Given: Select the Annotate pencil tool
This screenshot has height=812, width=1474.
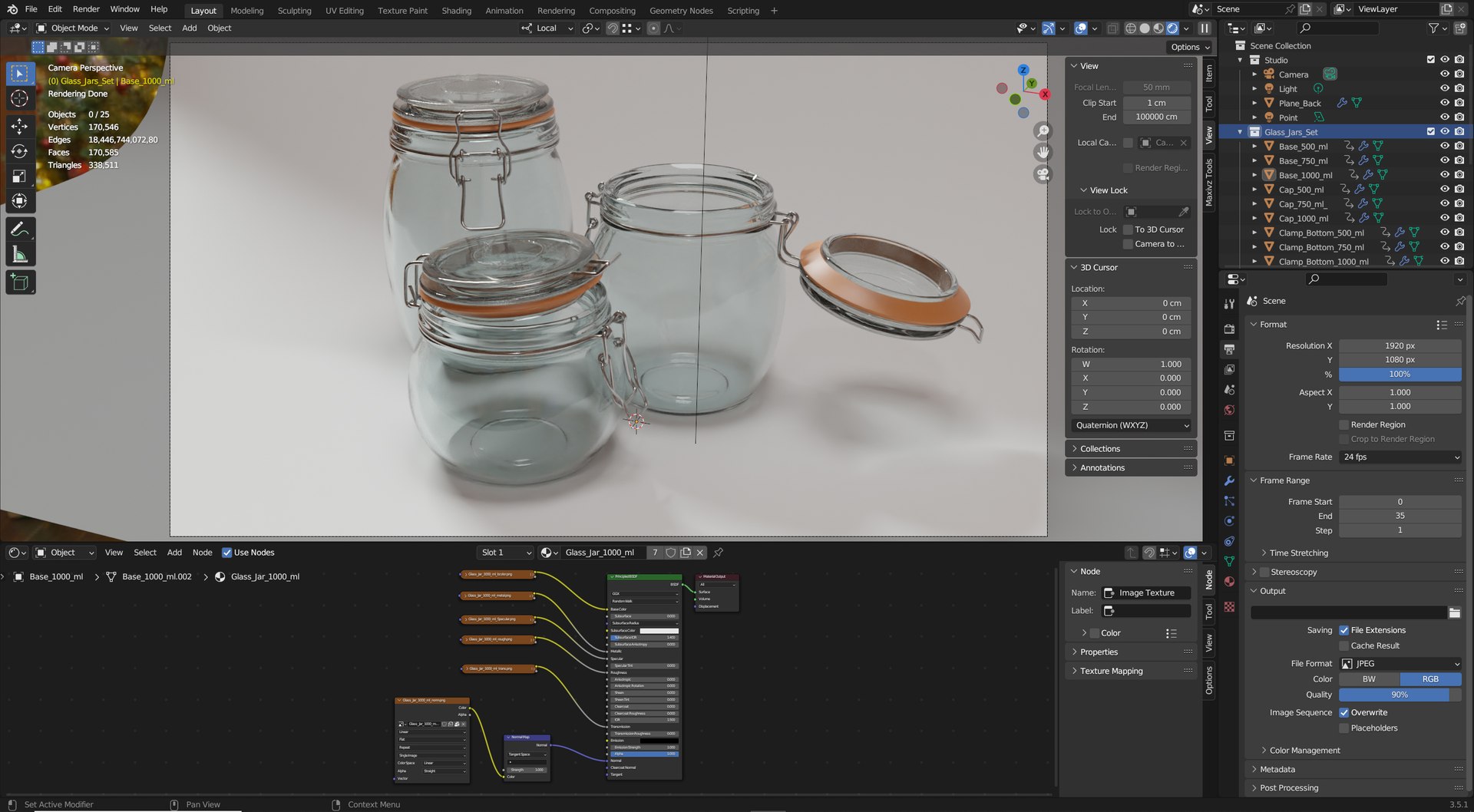Looking at the screenshot, I should 20,229.
